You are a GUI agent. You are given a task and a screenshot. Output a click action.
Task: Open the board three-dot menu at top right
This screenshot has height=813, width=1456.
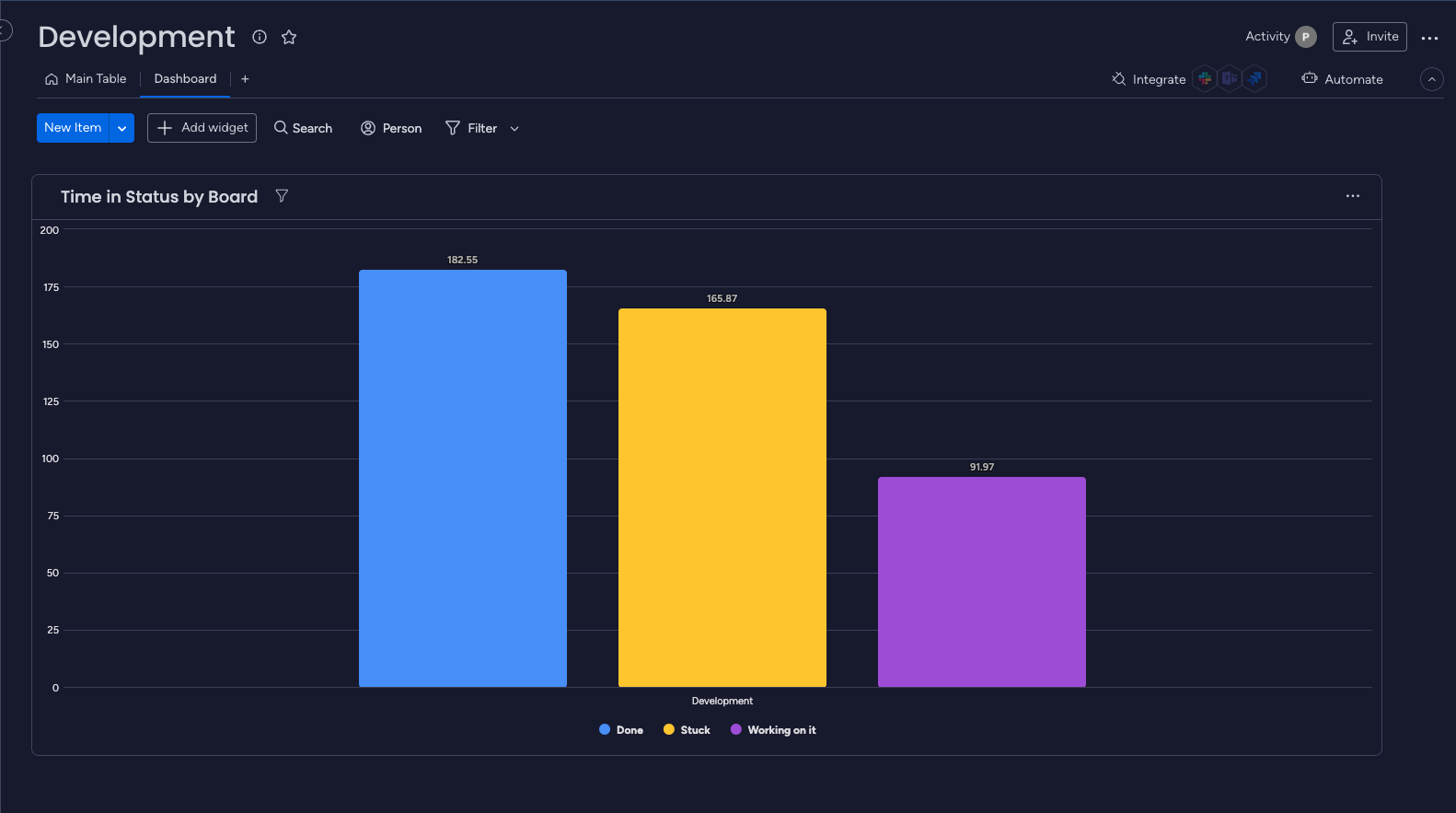[x=1429, y=38]
